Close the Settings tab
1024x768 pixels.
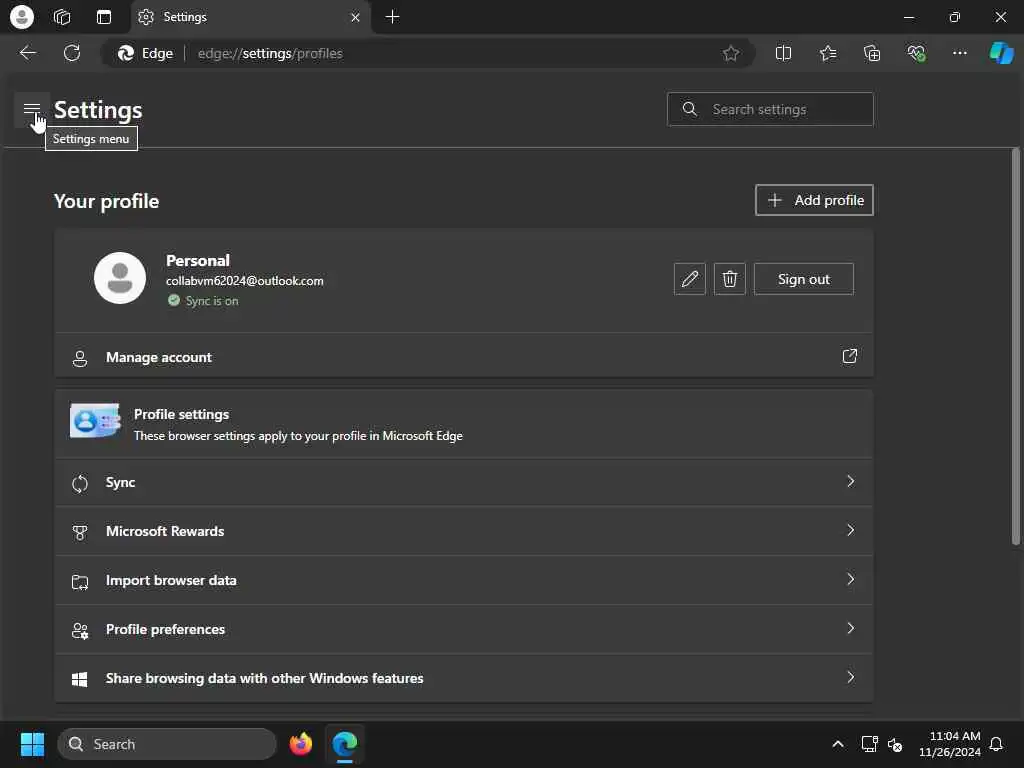pos(355,18)
